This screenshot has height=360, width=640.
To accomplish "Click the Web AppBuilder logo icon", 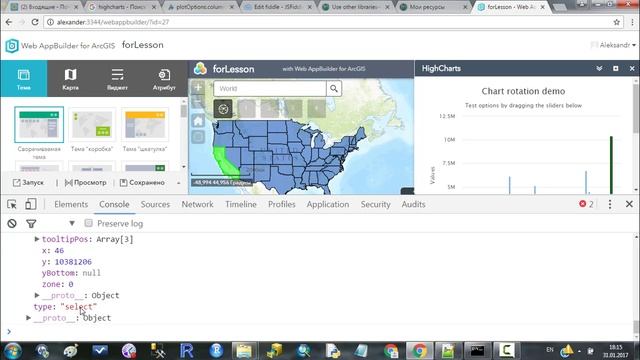I will (12, 45).
